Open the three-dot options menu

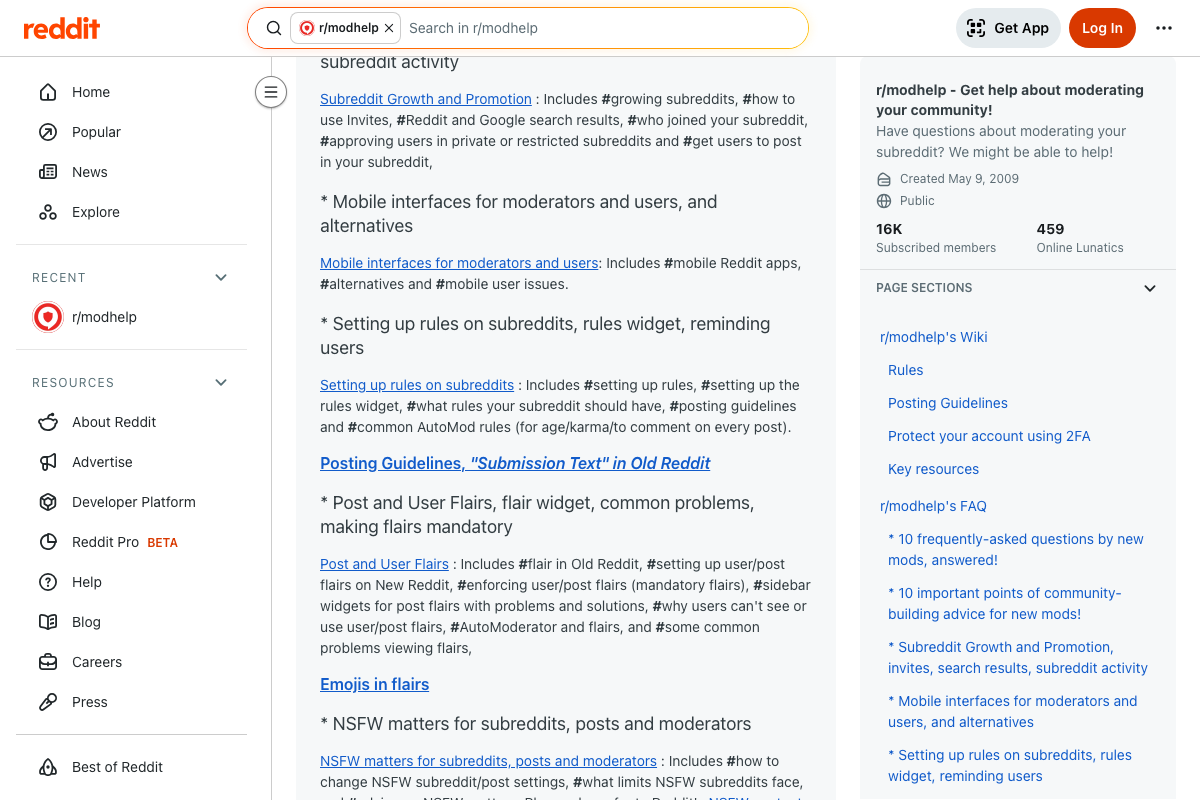click(x=1164, y=28)
